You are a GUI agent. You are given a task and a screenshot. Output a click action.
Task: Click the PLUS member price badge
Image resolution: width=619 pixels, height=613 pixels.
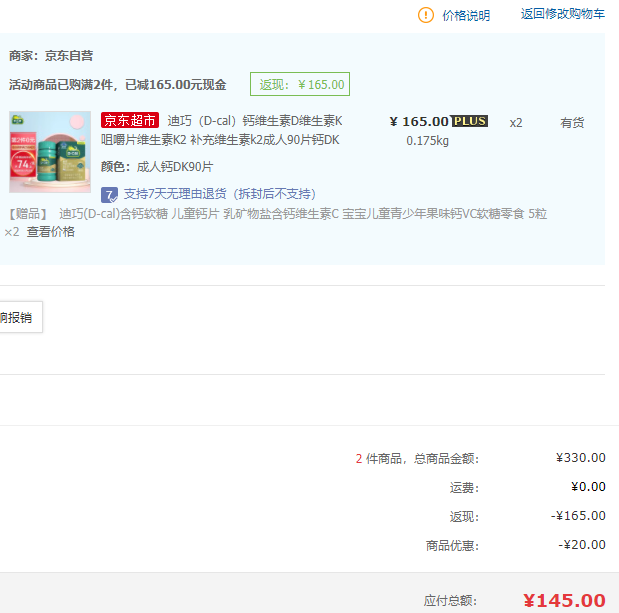click(470, 121)
